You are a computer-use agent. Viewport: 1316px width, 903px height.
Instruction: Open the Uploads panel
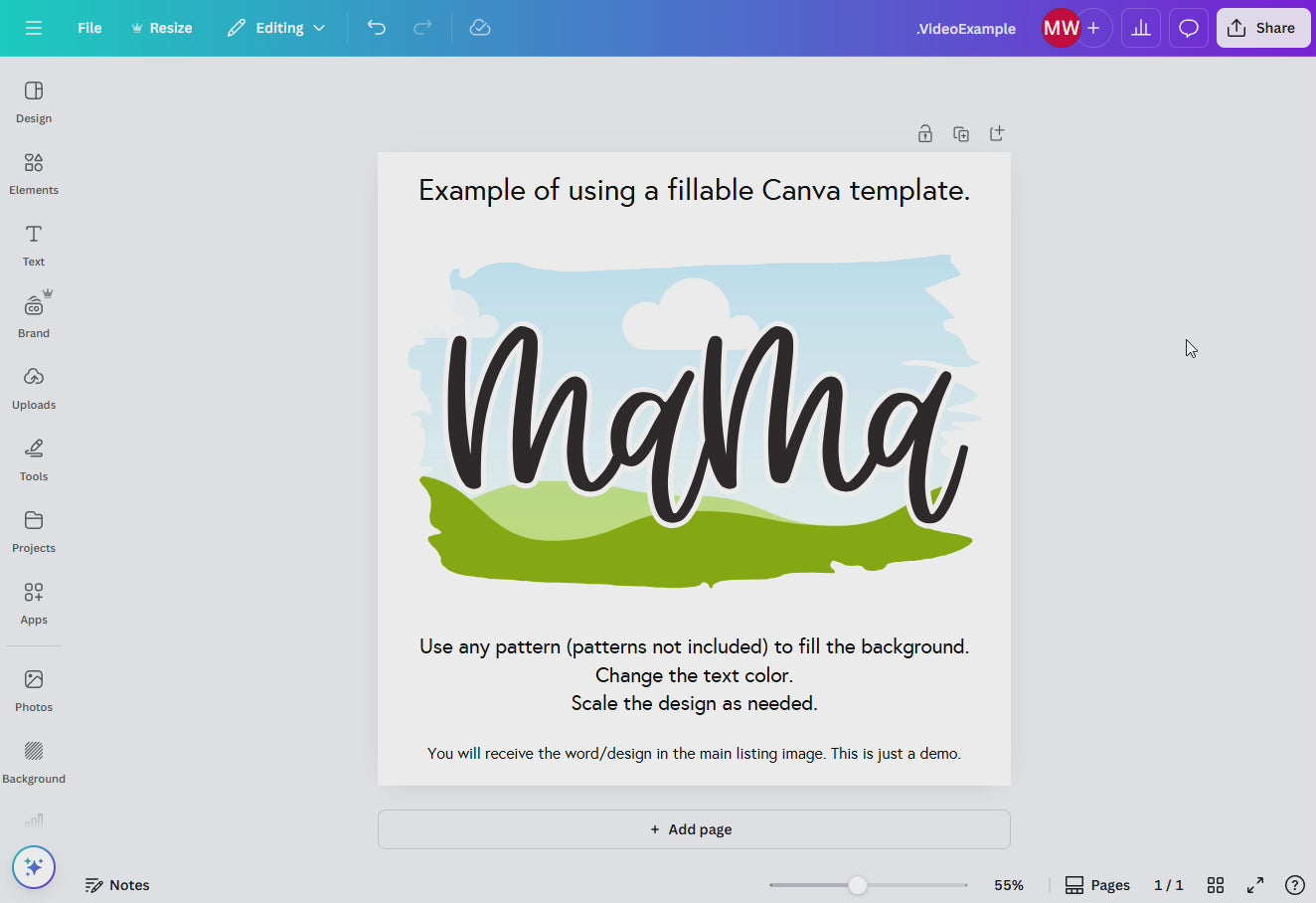tap(34, 388)
